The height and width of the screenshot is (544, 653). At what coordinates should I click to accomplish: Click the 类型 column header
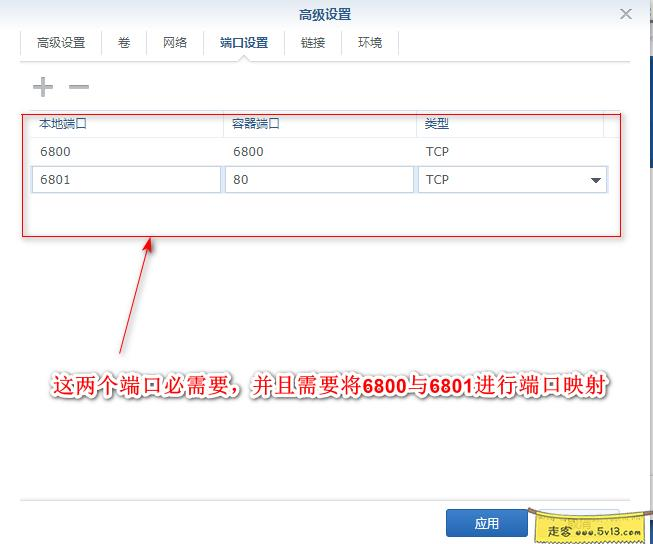[x=510, y=124]
